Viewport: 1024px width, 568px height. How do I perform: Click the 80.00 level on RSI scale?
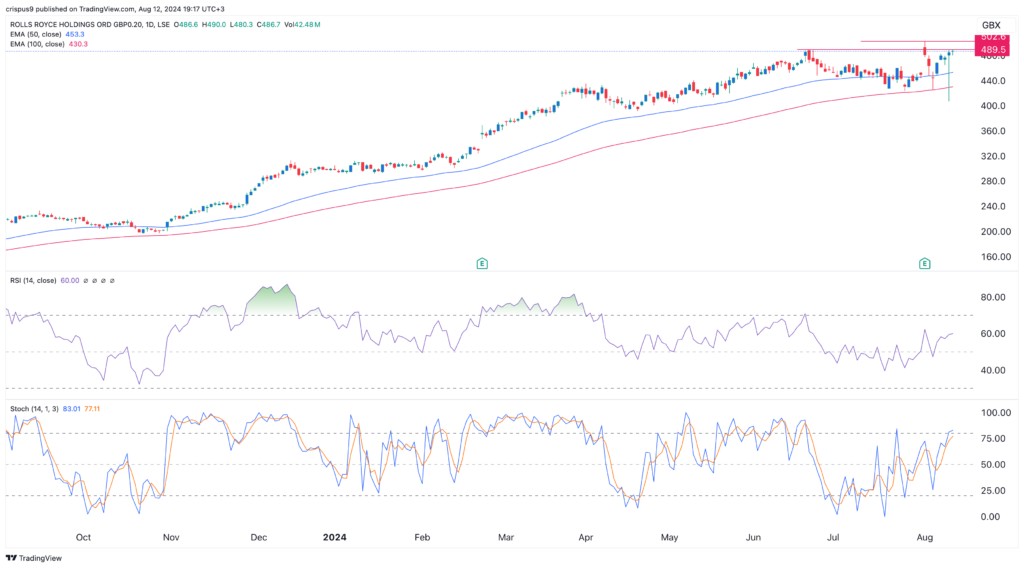point(991,297)
